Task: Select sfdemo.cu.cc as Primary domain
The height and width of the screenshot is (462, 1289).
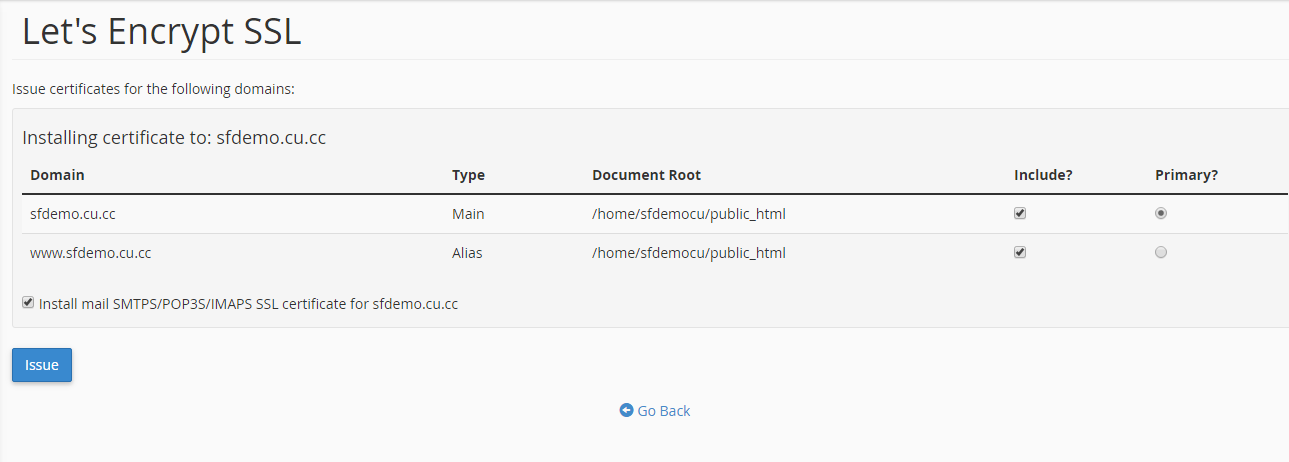Action: click(1161, 213)
